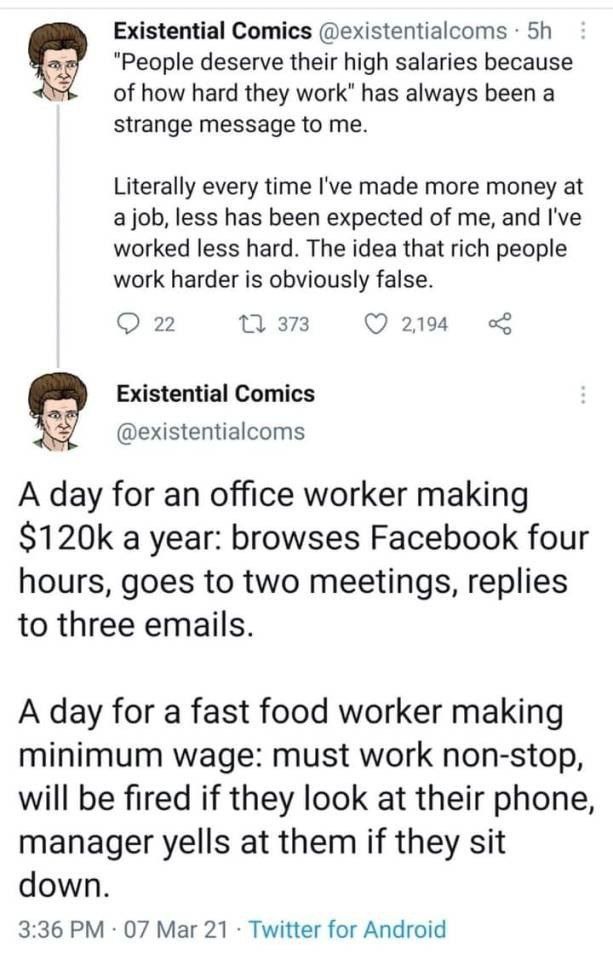Click the share icon beside the likes
The width and height of the screenshot is (613, 960).
(x=499, y=323)
